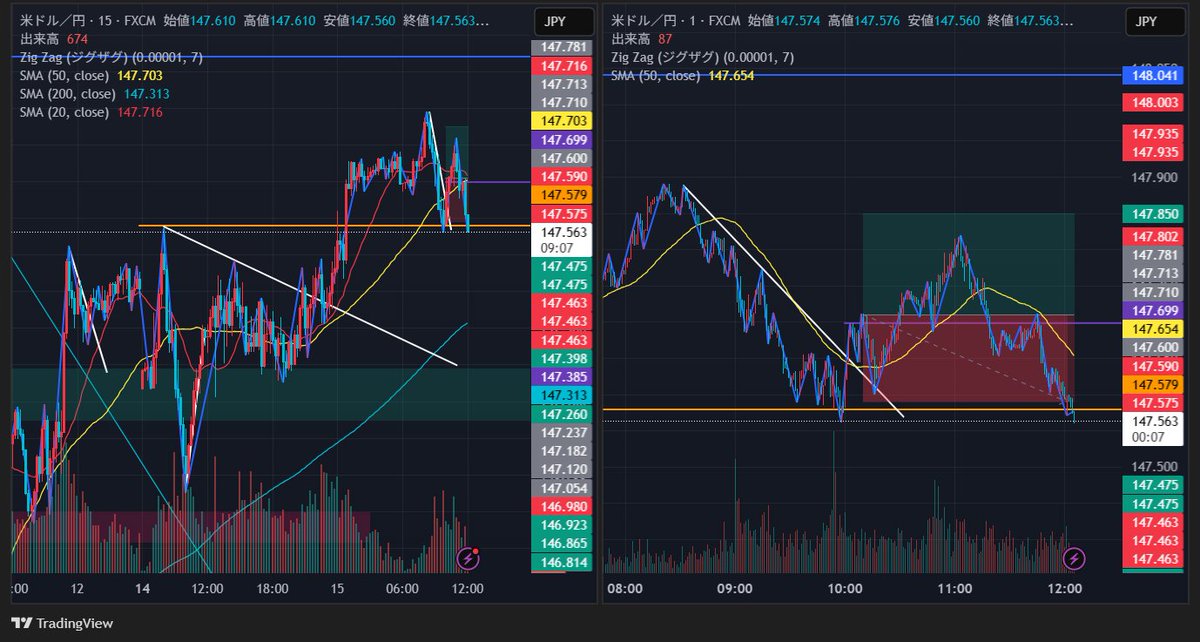The image size is (1200, 642).
Task: Click the 10:00 time label on right chart
Action: (845, 589)
